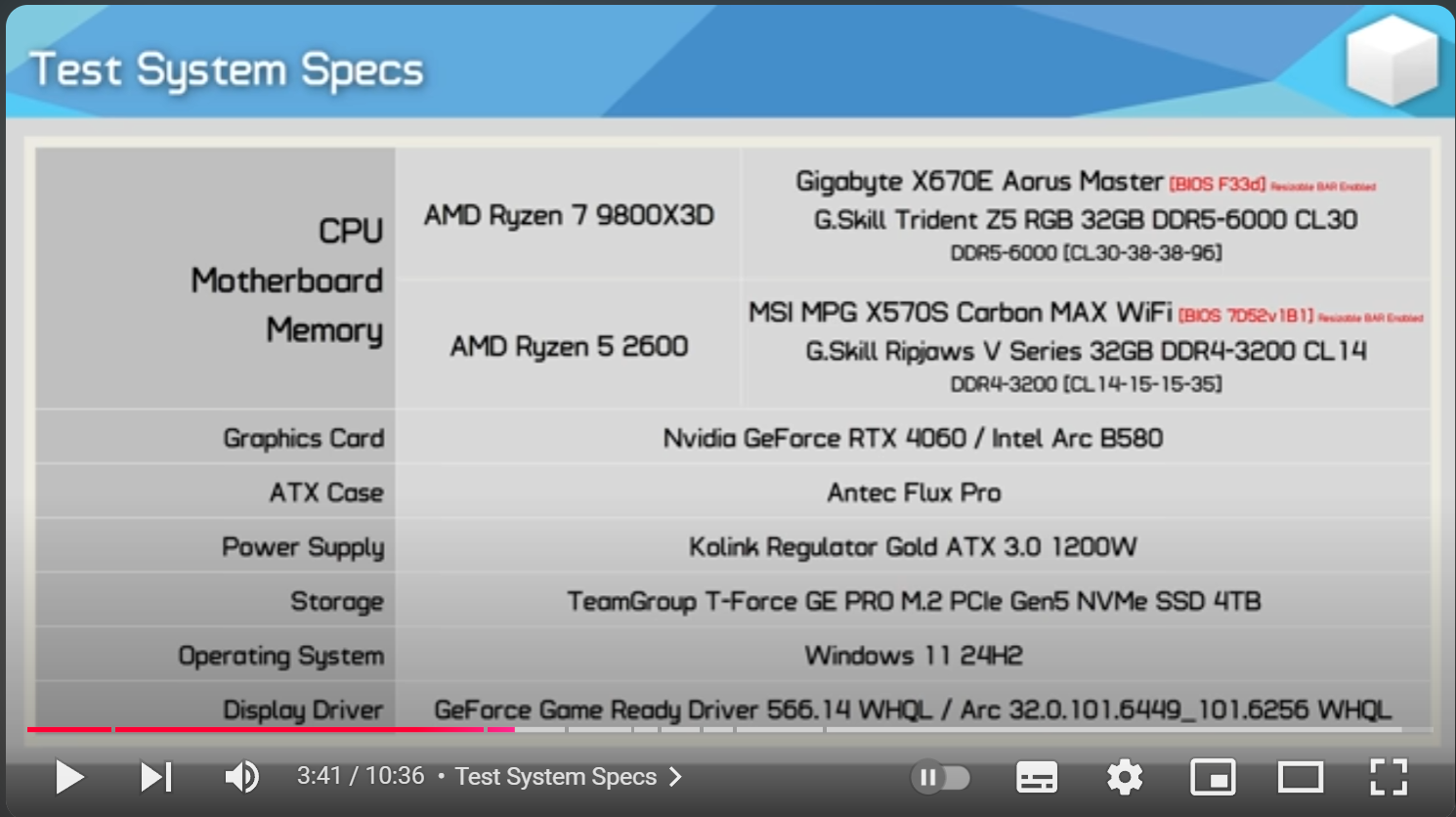Seek on the red video progress bar

(728, 729)
